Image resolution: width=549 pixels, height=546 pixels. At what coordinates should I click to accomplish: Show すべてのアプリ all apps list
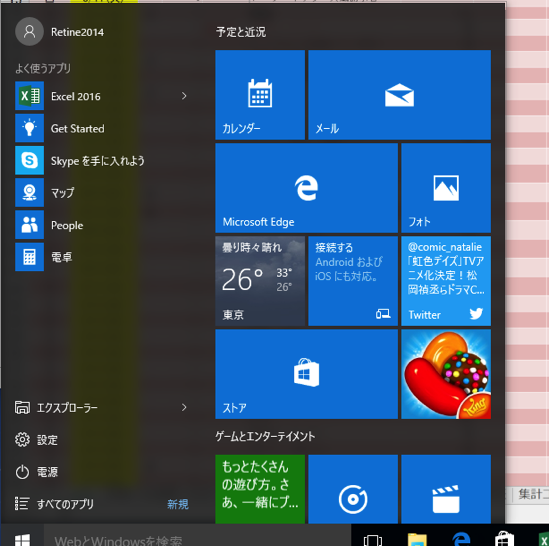(65, 504)
